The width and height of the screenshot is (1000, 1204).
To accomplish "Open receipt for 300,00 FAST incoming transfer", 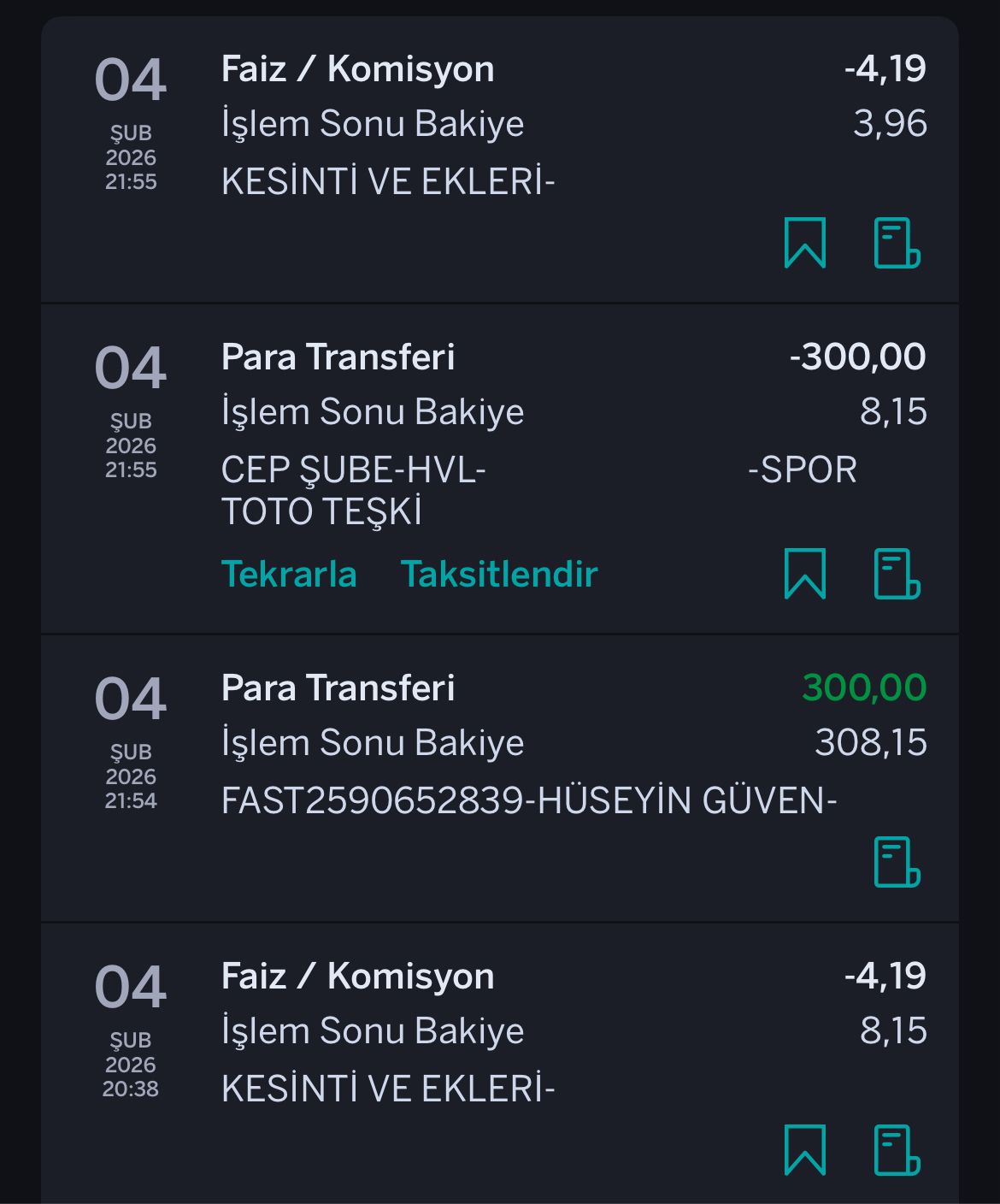I will [897, 862].
